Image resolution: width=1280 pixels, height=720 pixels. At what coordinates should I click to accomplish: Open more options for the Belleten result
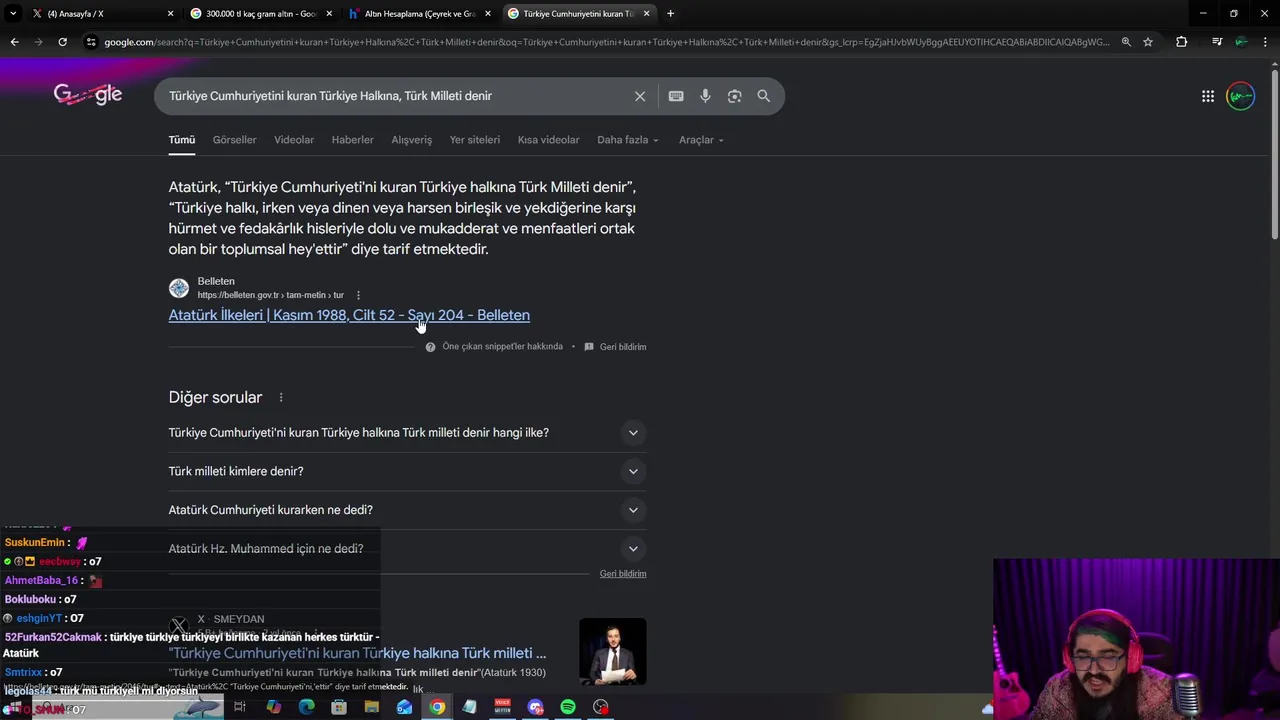(358, 295)
